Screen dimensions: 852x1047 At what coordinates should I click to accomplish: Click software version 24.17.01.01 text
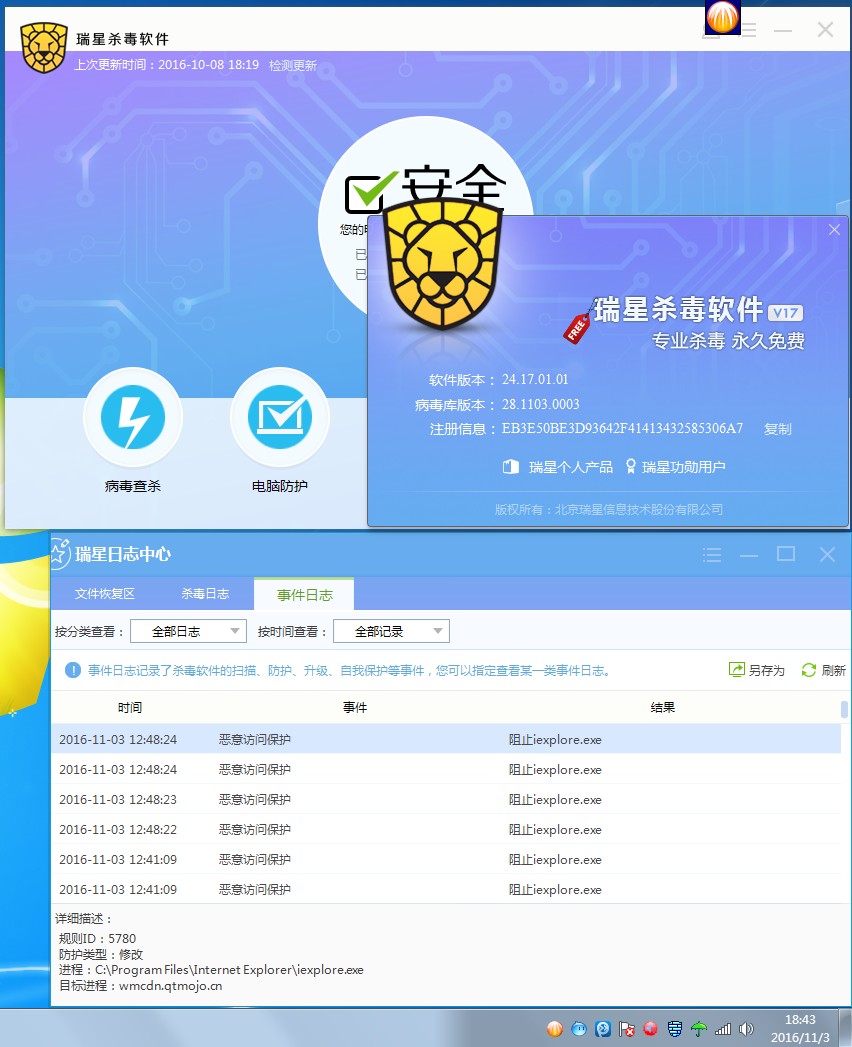tap(535, 379)
